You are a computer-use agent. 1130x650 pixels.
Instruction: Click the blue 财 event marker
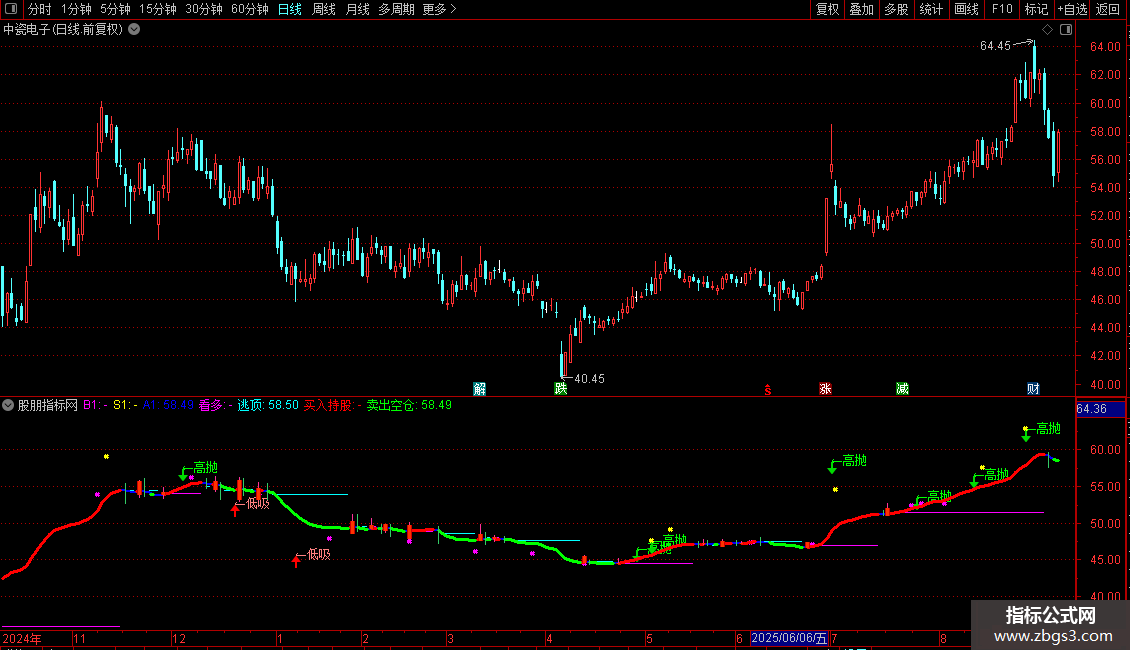1033,389
